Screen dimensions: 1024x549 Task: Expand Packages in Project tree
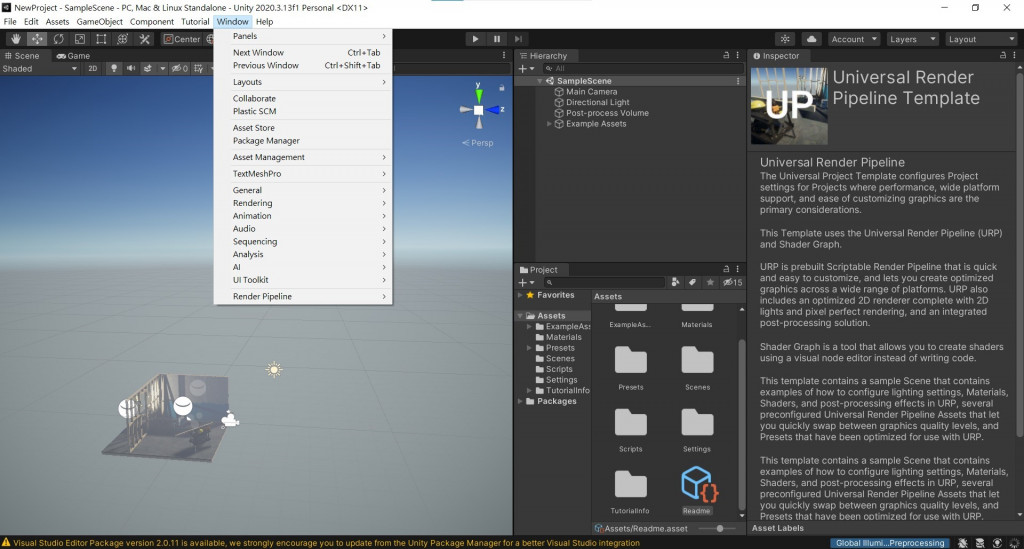click(520, 401)
